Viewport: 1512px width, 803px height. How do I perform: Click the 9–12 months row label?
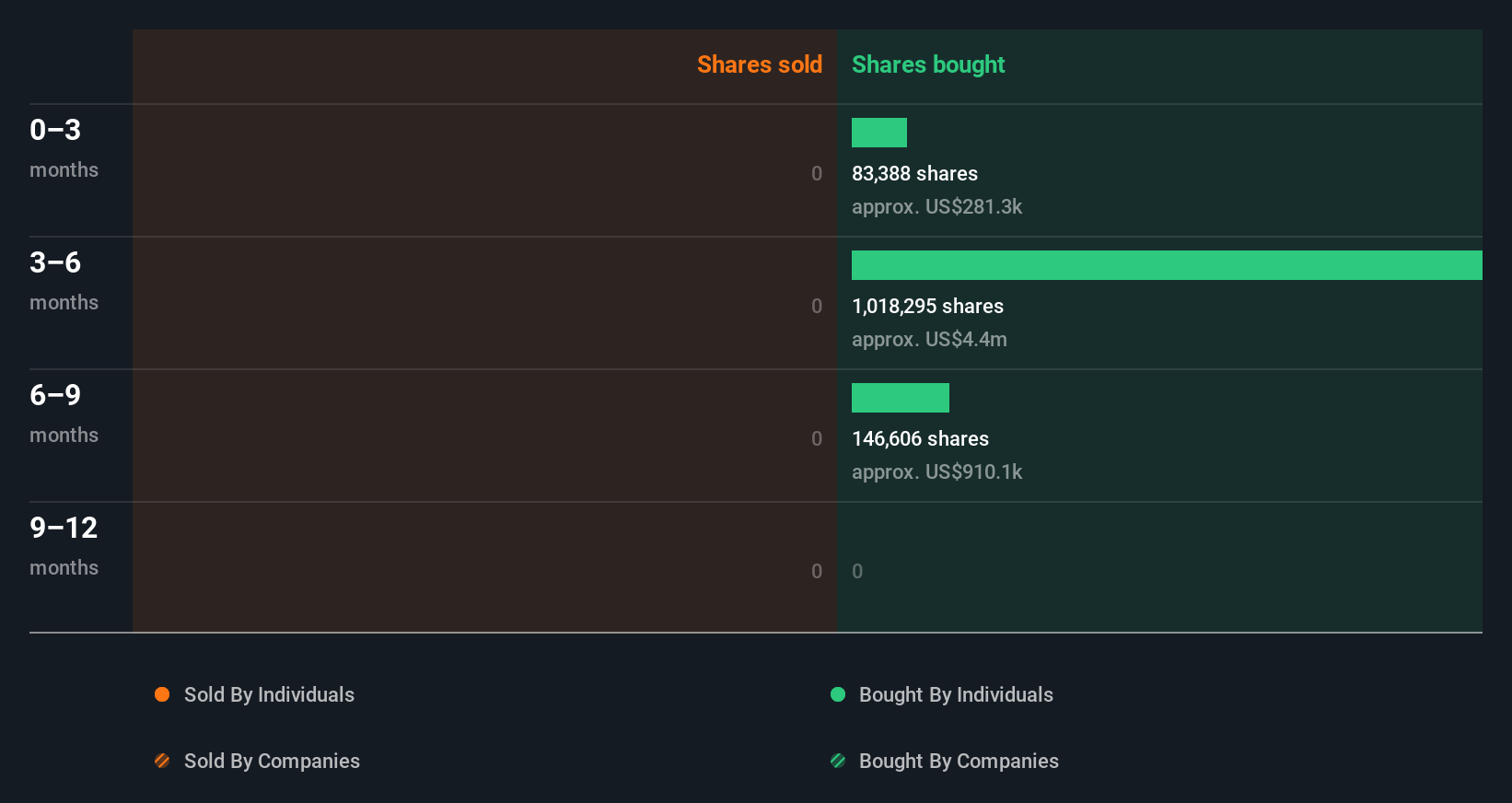tap(64, 546)
